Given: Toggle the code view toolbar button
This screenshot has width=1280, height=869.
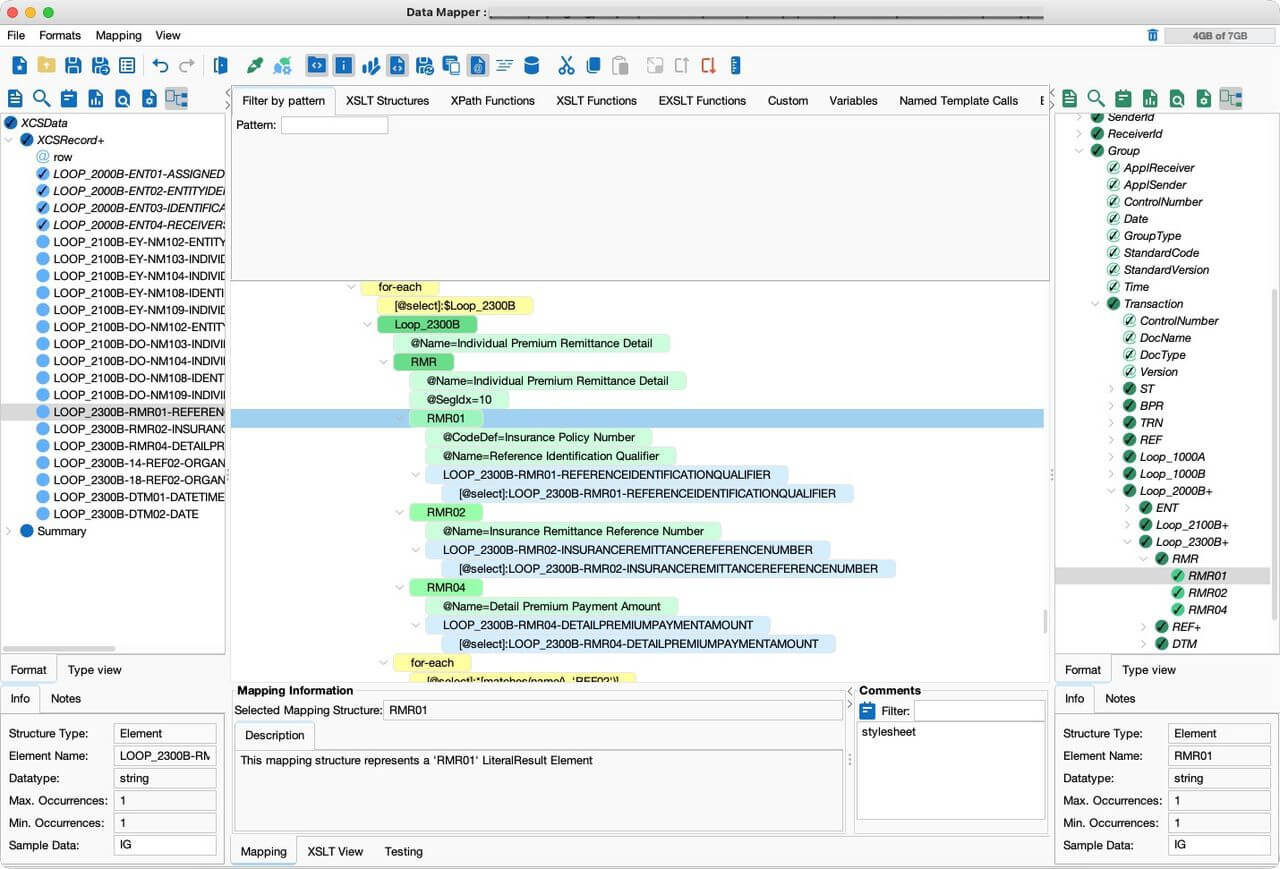Looking at the screenshot, I should pos(317,66).
